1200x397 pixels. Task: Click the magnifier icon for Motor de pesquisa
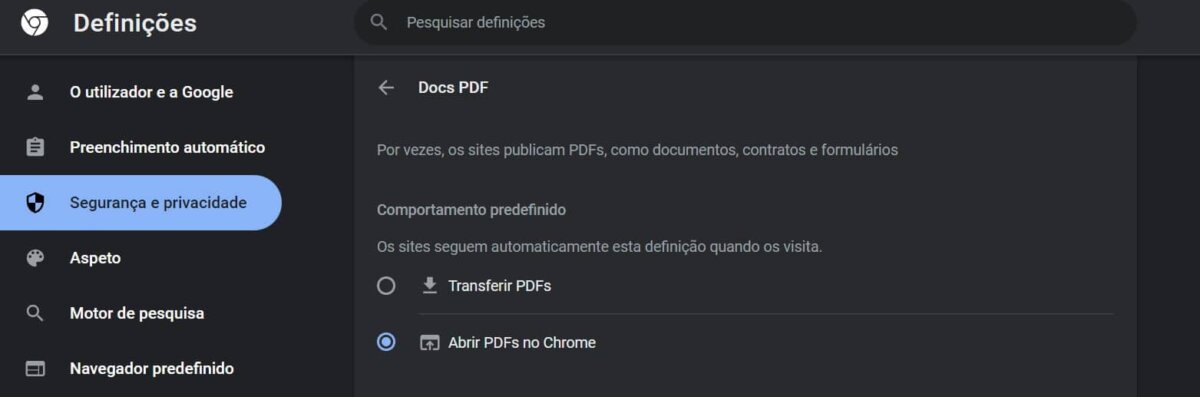pos(35,313)
